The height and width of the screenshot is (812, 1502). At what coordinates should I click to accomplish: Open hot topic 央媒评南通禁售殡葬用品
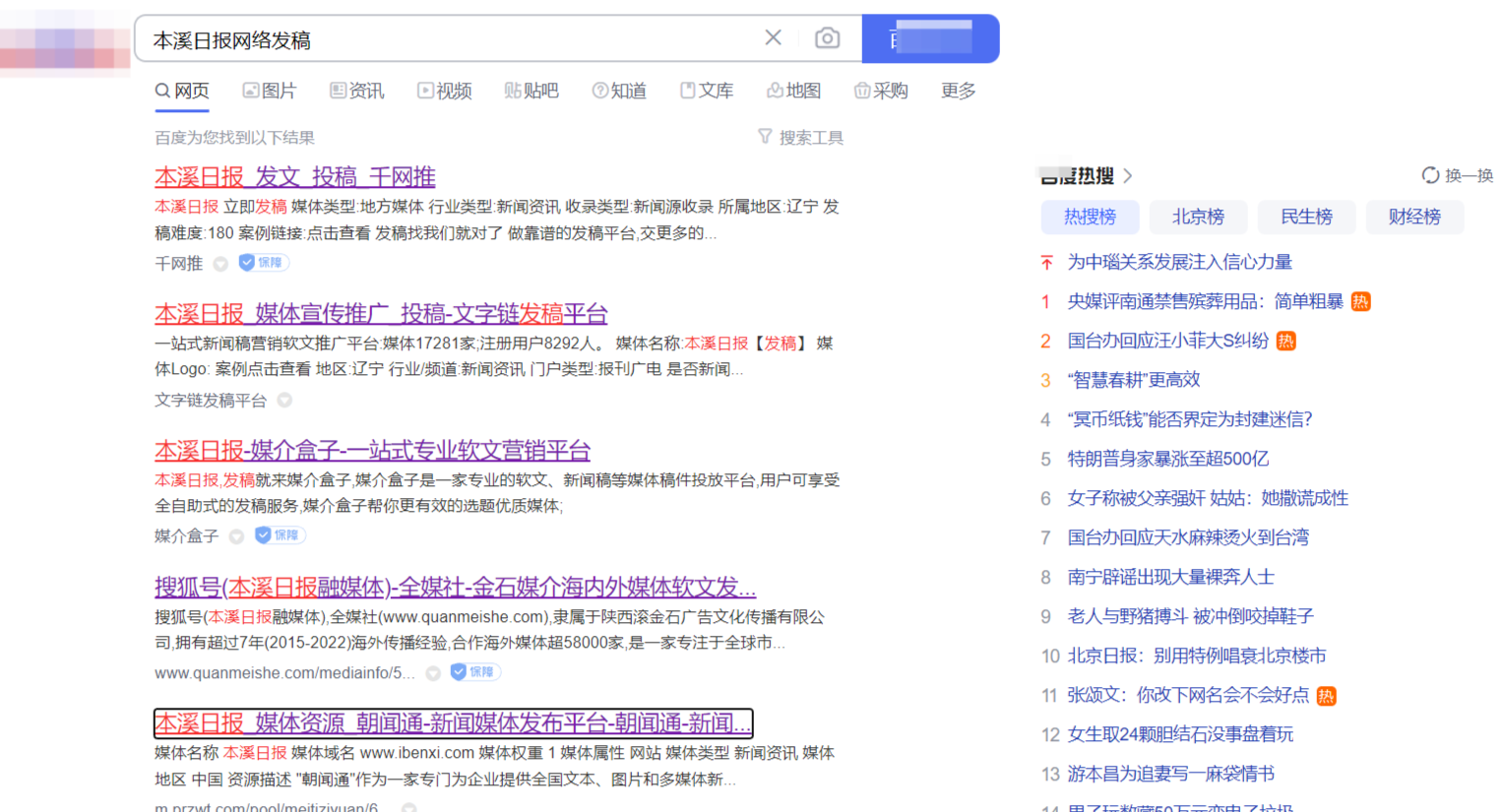[x=1205, y=301]
